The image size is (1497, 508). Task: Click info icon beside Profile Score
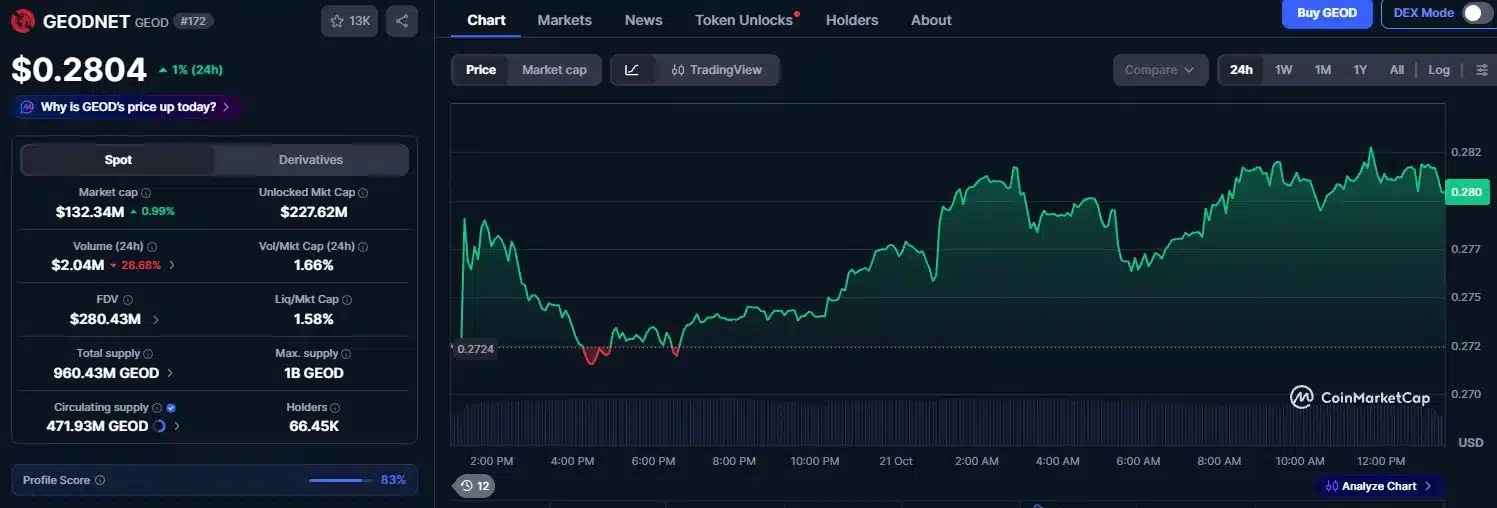pyautogui.click(x=100, y=480)
